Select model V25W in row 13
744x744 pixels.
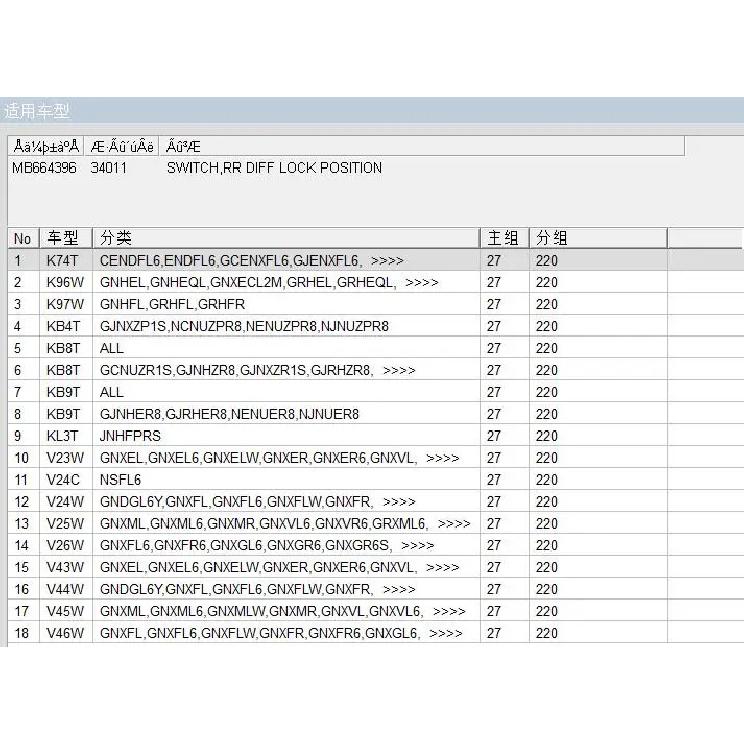pos(65,524)
